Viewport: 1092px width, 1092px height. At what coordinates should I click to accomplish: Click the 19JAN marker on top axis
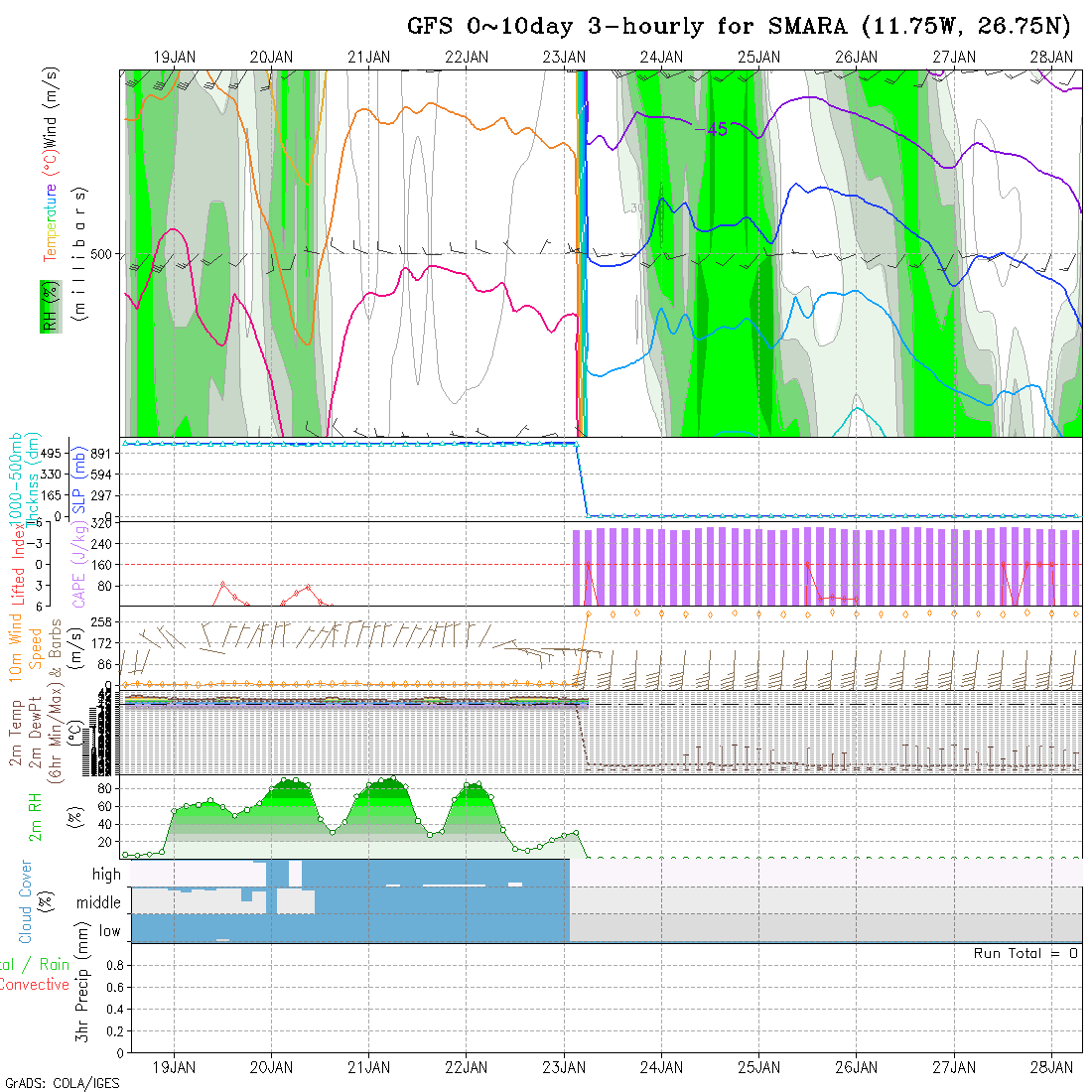pos(175,58)
